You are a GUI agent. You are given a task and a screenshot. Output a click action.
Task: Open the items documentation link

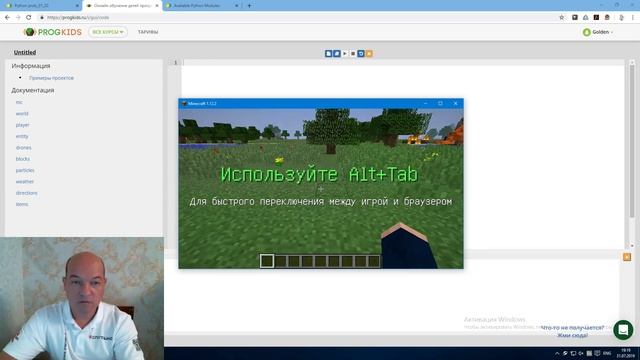[22, 204]
